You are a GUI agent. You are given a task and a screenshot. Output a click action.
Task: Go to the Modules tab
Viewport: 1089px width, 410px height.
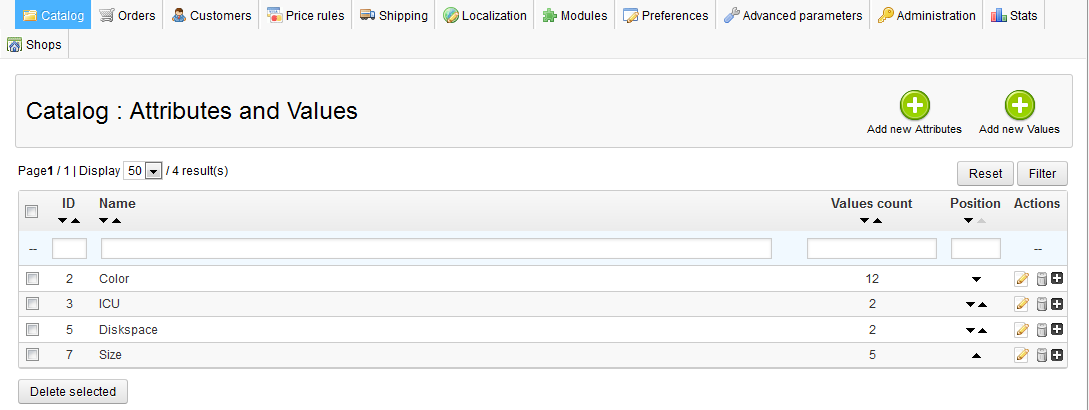click(x=575, y=16)
